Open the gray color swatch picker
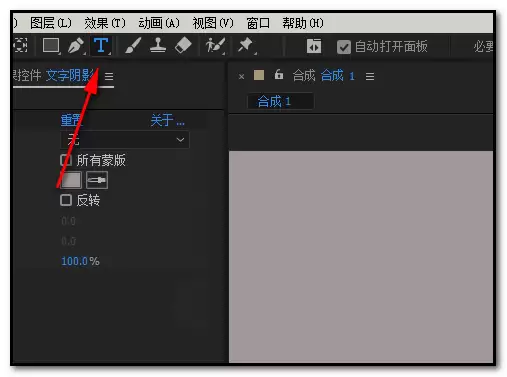This screenshot has height=377, width=507. pyautogui.click(x=71, y=180)
